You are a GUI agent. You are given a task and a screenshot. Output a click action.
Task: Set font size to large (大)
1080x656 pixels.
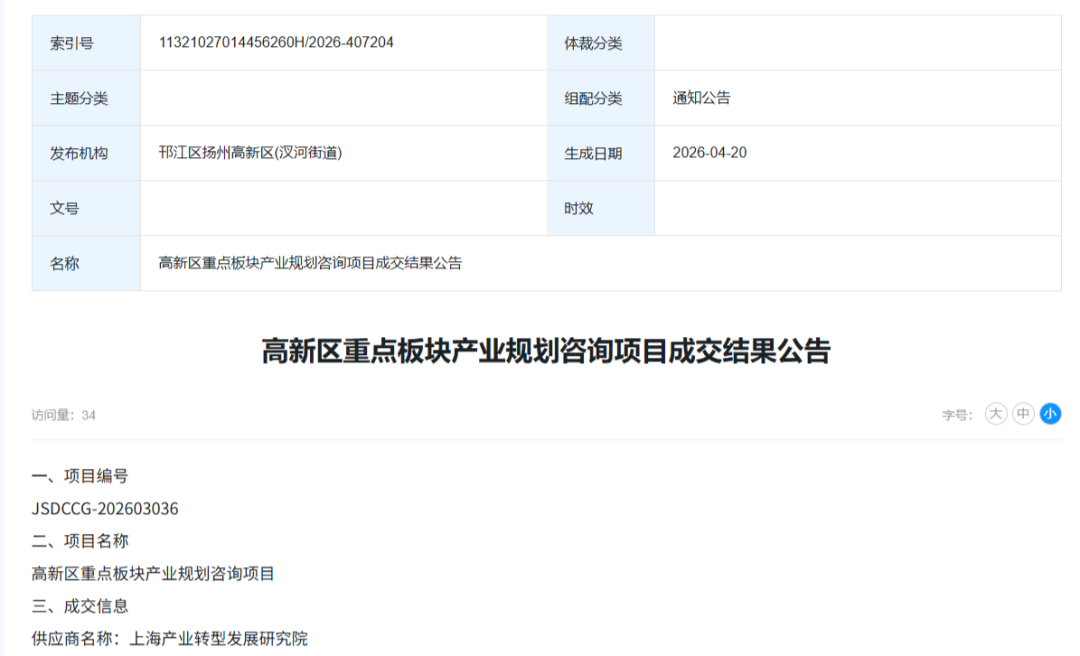(x=995, y=413)
